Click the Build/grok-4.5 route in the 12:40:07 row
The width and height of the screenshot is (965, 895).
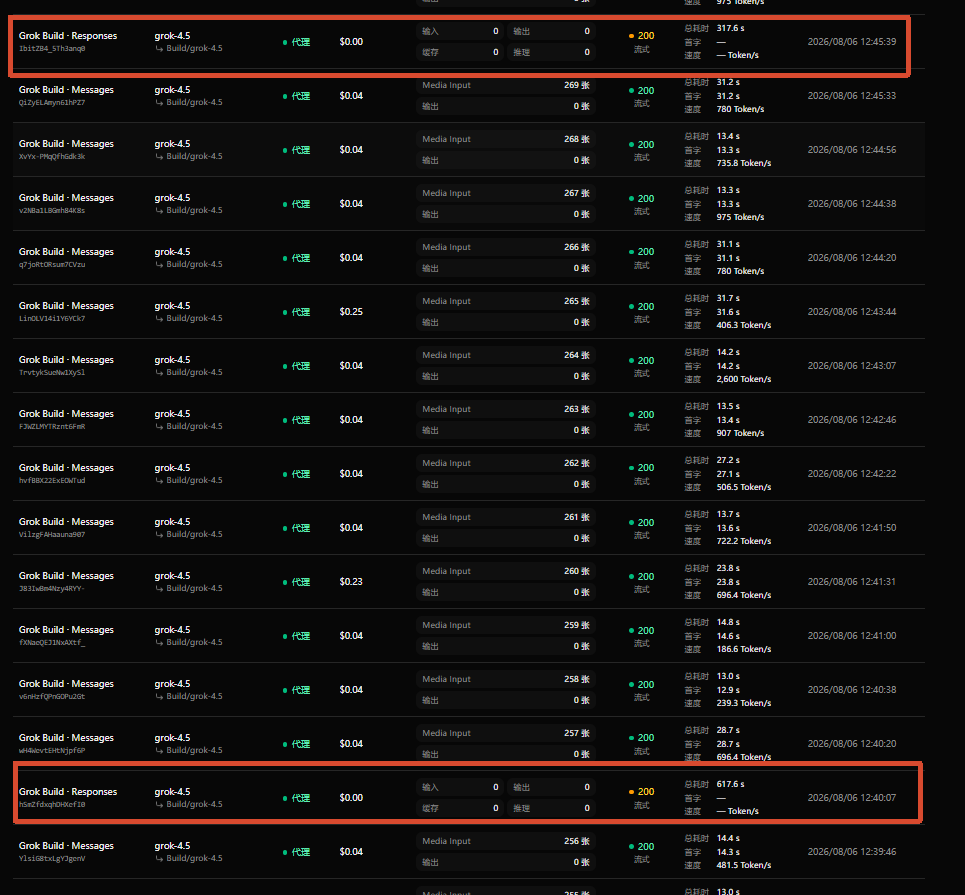point(189,805)
